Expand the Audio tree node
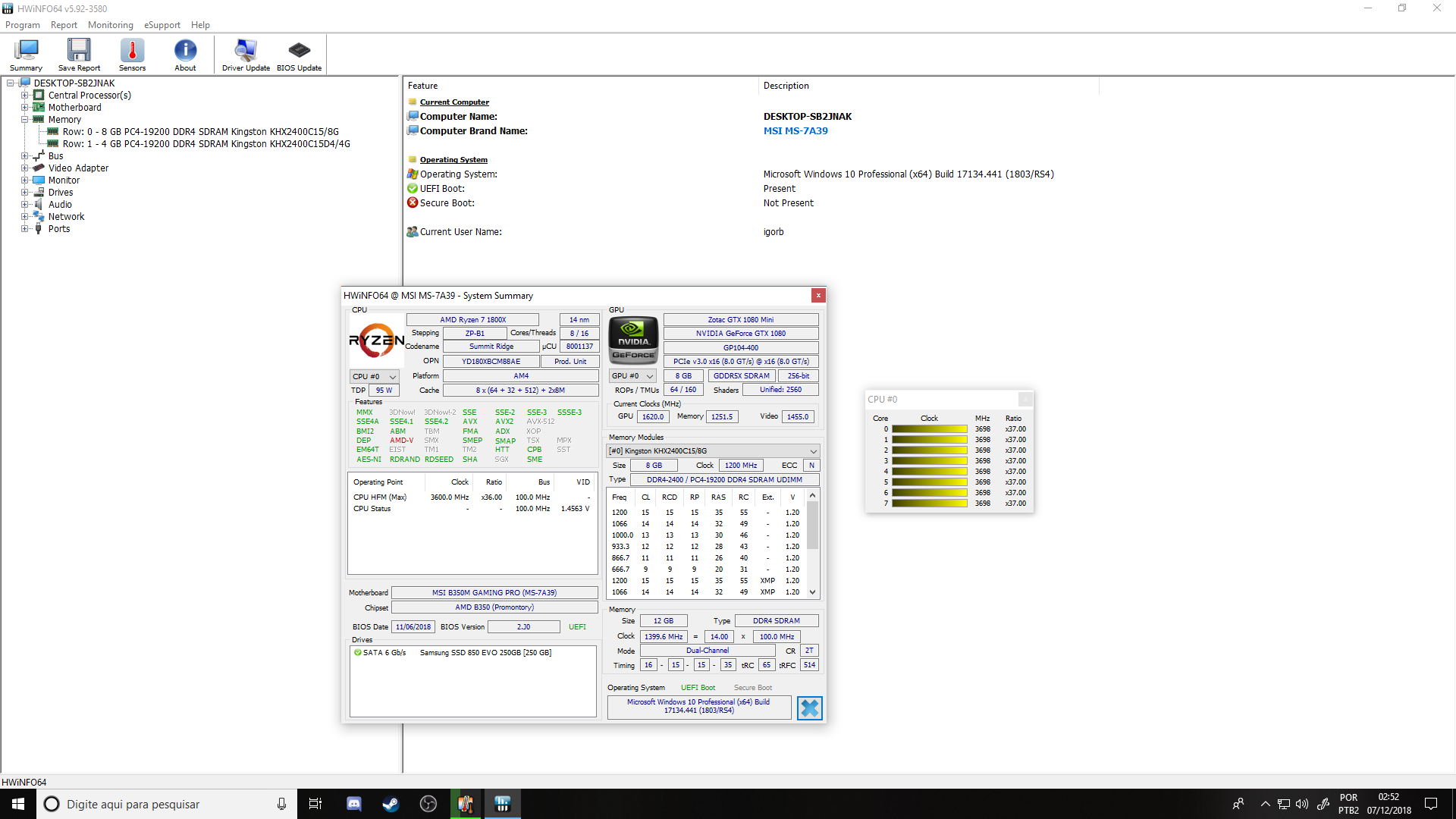 tap(24, 205)
